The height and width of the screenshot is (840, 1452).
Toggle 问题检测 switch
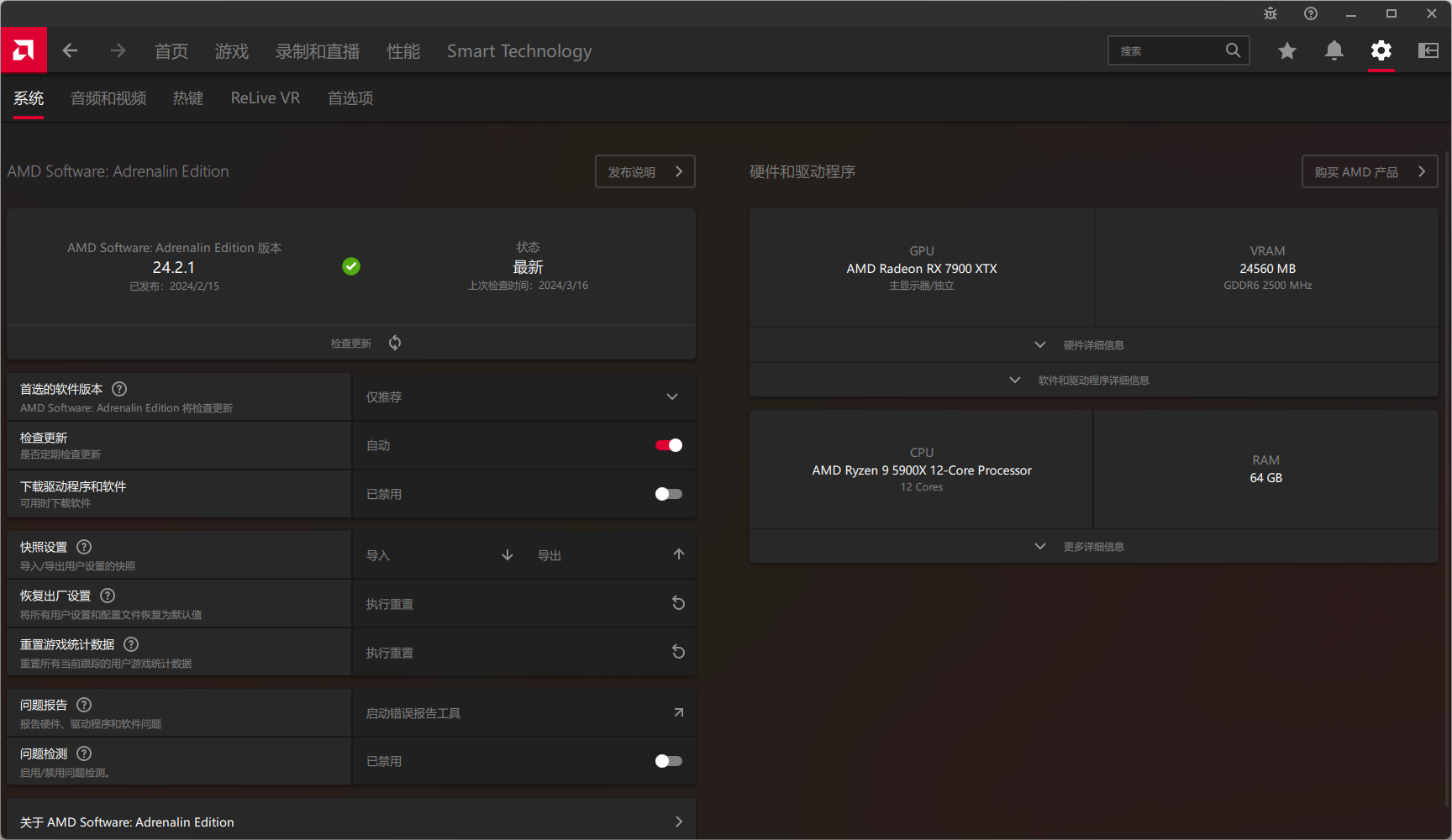tap(669, 761)
